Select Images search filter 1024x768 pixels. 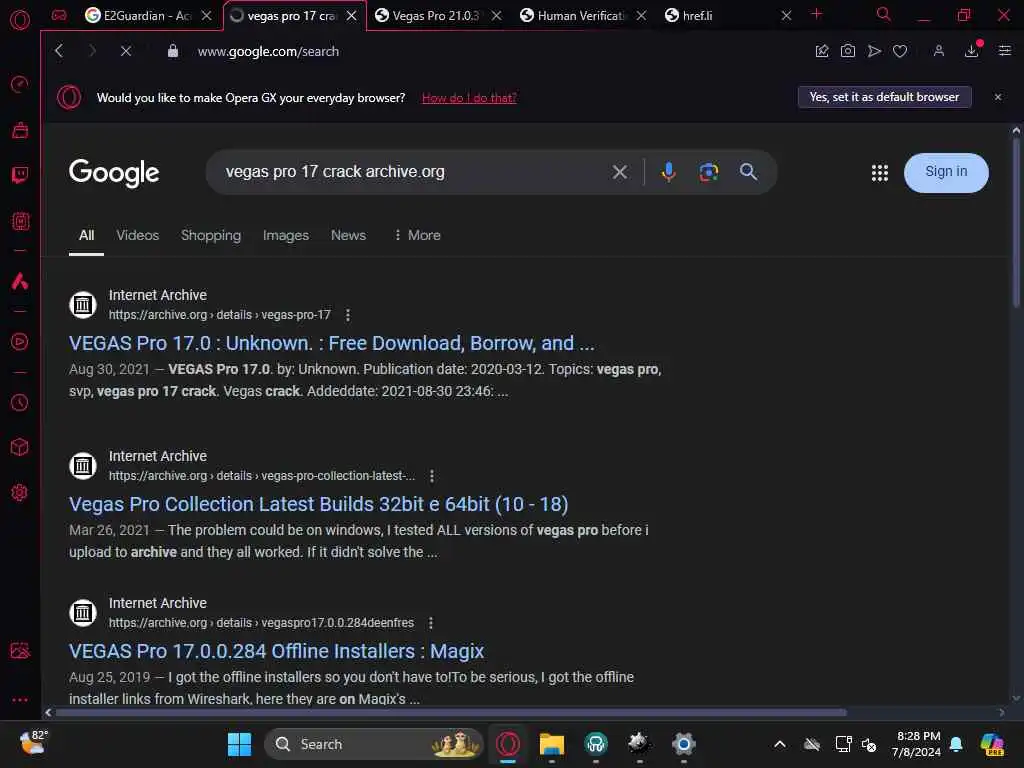coord(286,235)
